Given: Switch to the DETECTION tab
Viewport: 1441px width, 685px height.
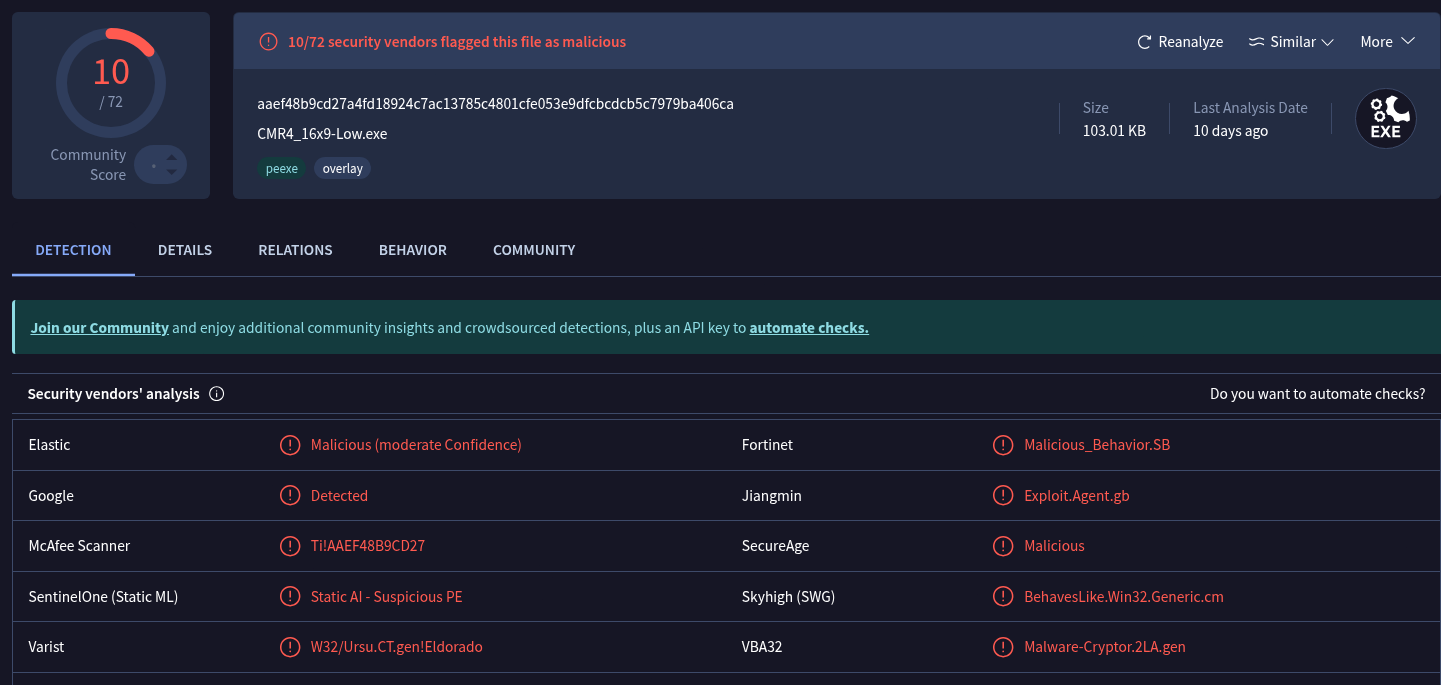Looking at the screenshot, I should 73,250.
